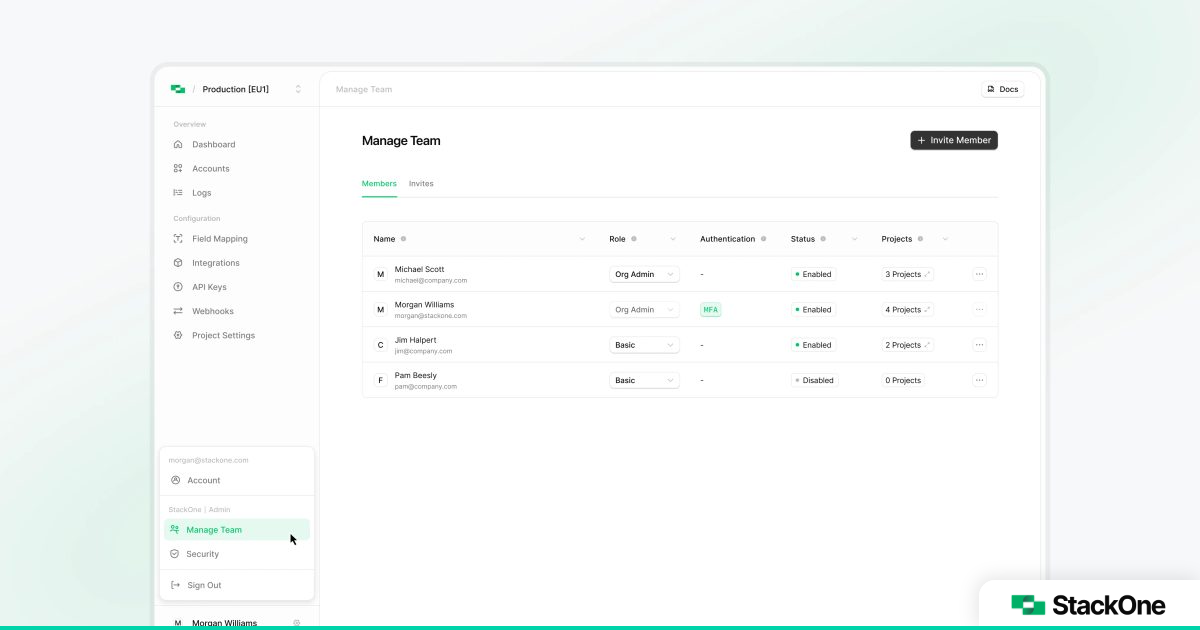Switch to the Invites tab
This screenshot has height=630, width=1200.
tap(421, 183)
